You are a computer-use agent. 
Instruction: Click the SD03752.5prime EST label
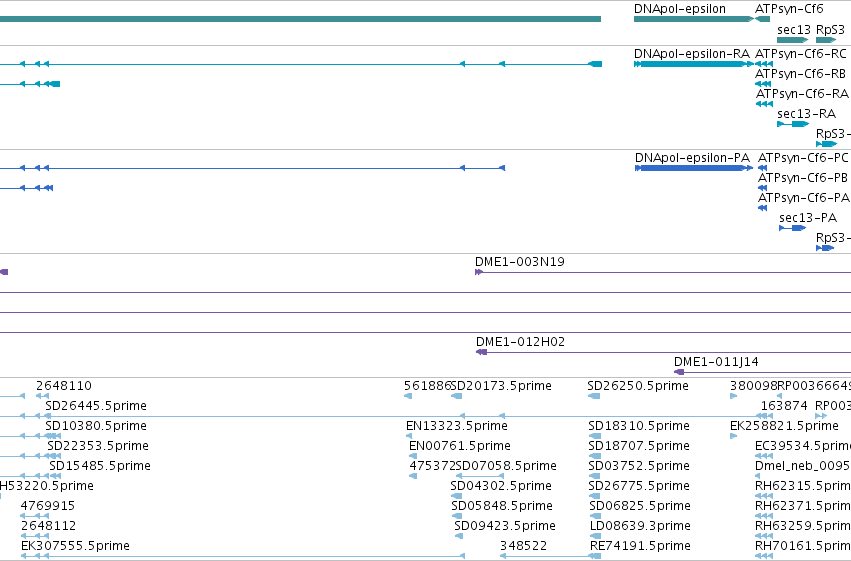point(639,466)
